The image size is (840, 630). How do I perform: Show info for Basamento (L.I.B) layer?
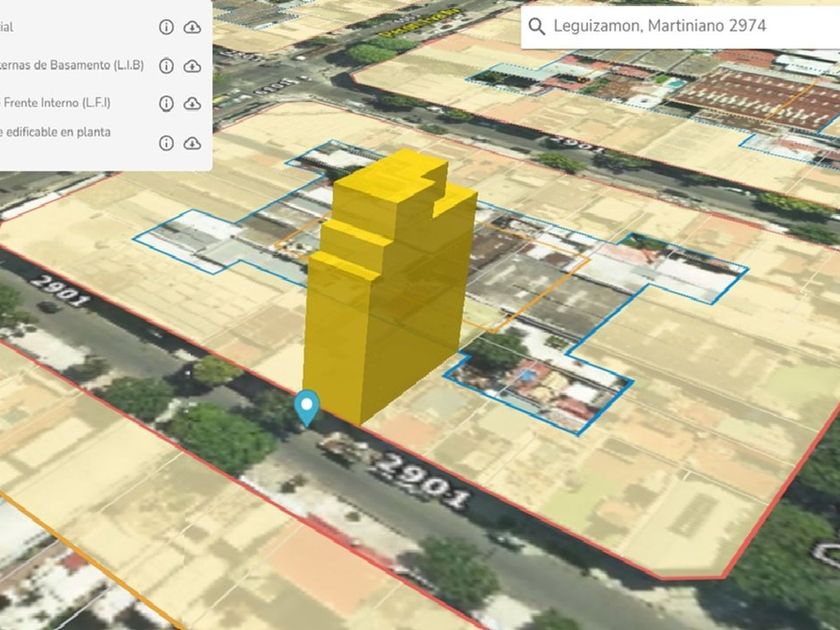[x=166, y=66]
